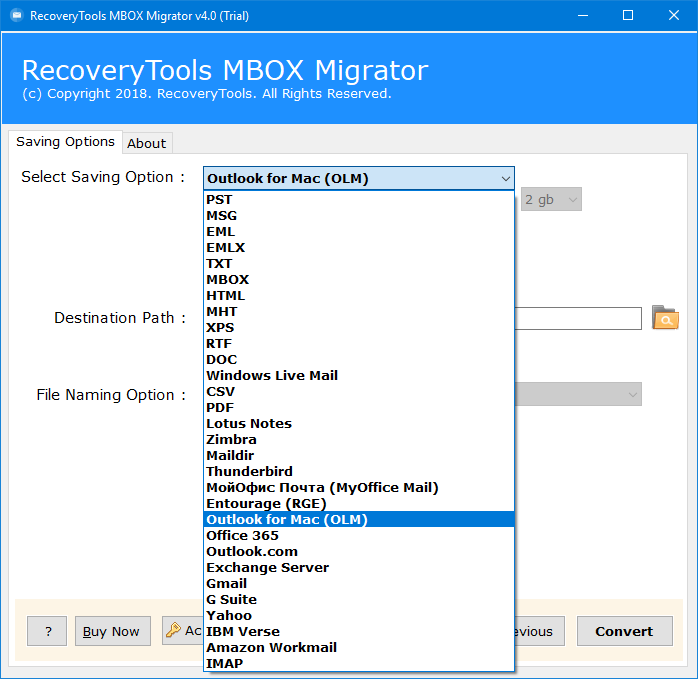
Task: Pick CSV saving format
Action: [359, 392]
